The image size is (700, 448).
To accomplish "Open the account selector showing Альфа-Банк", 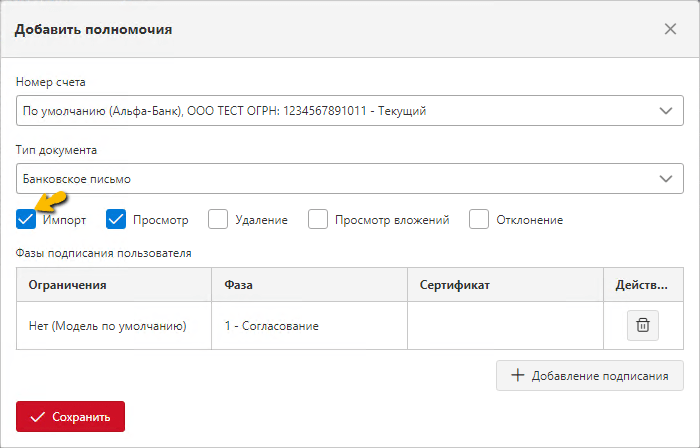I will click(350, 110).
